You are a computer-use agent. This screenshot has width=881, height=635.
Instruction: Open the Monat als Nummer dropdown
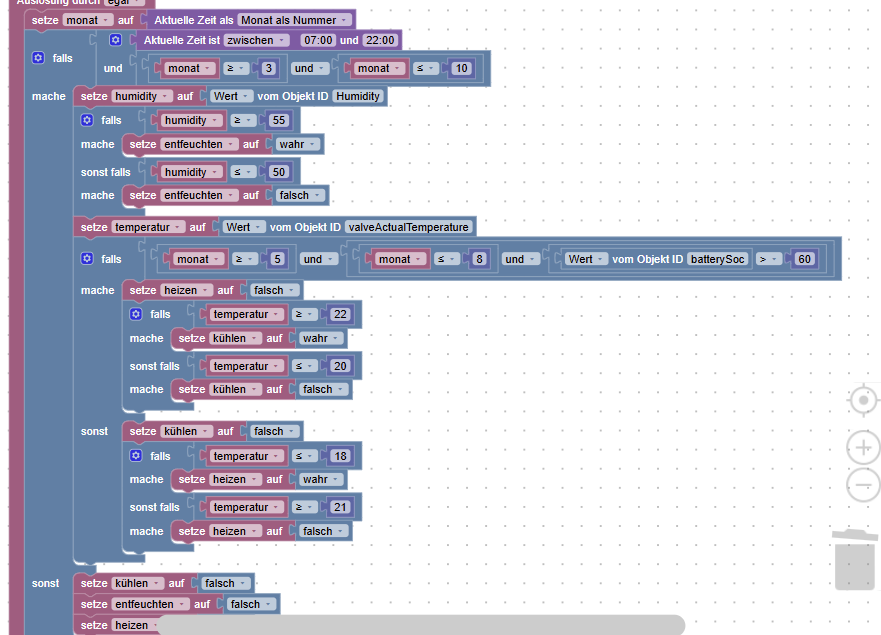point(295,20)
